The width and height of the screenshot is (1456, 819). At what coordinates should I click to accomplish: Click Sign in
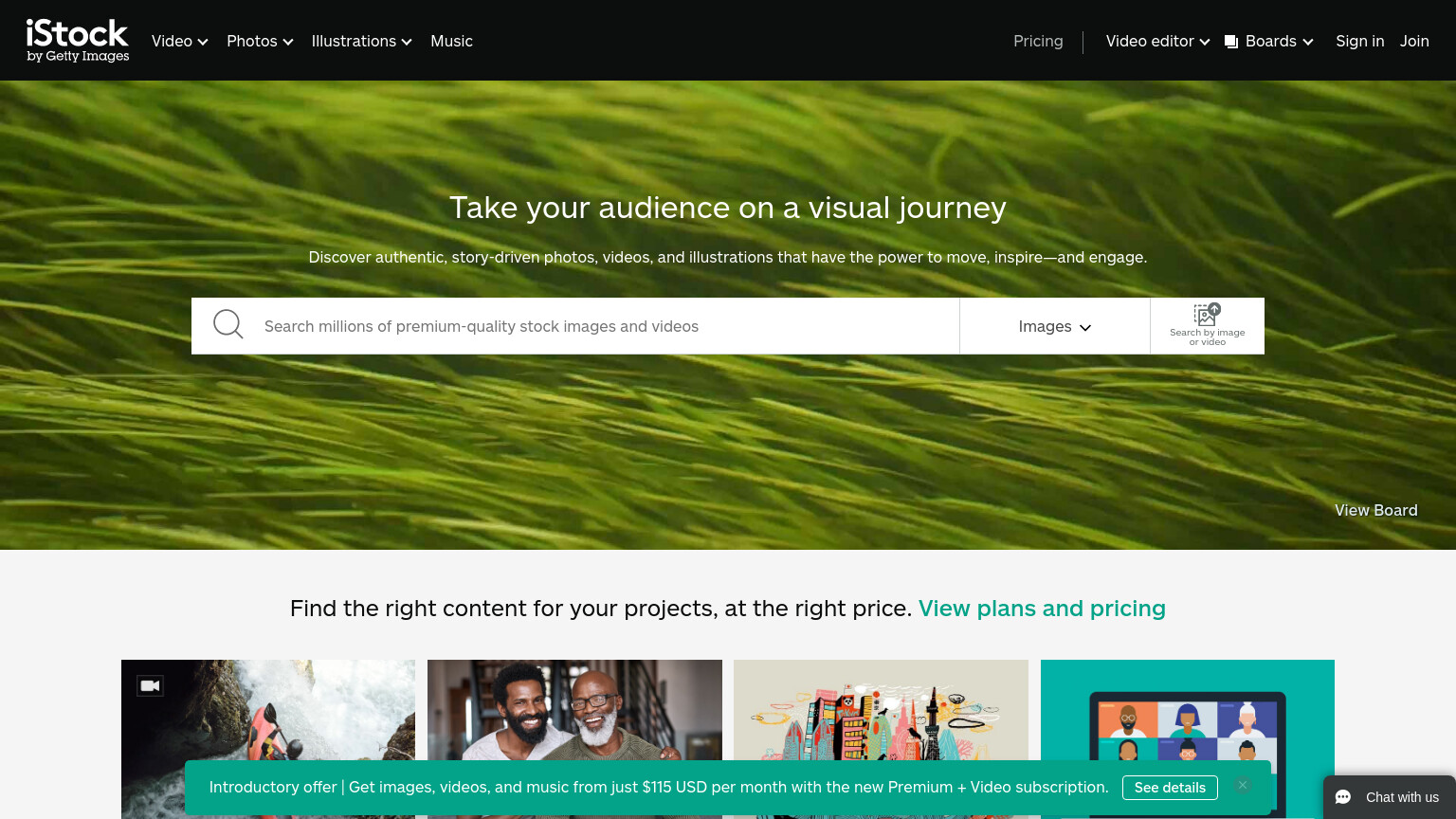1359,41
